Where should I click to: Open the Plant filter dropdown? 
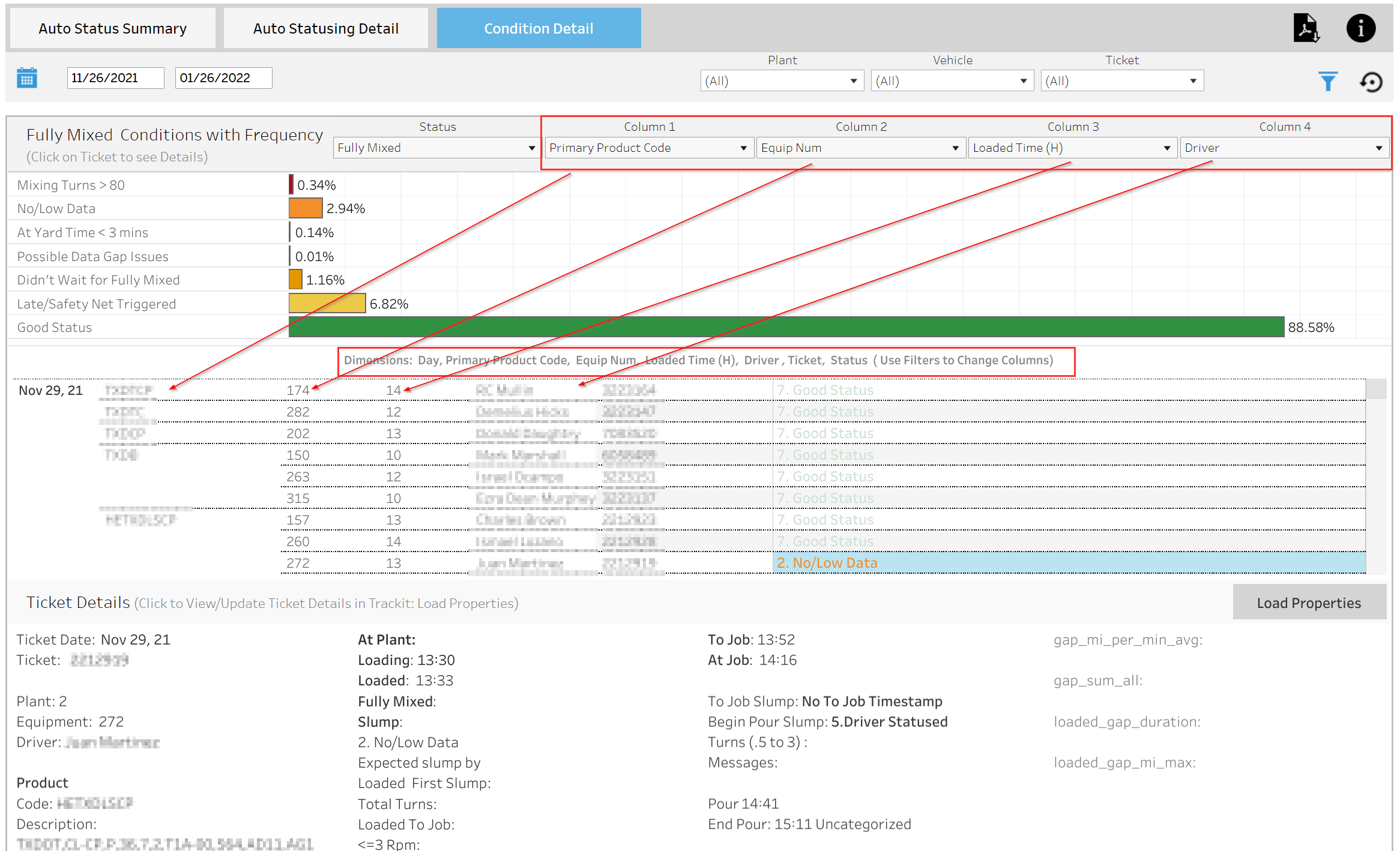782,81
